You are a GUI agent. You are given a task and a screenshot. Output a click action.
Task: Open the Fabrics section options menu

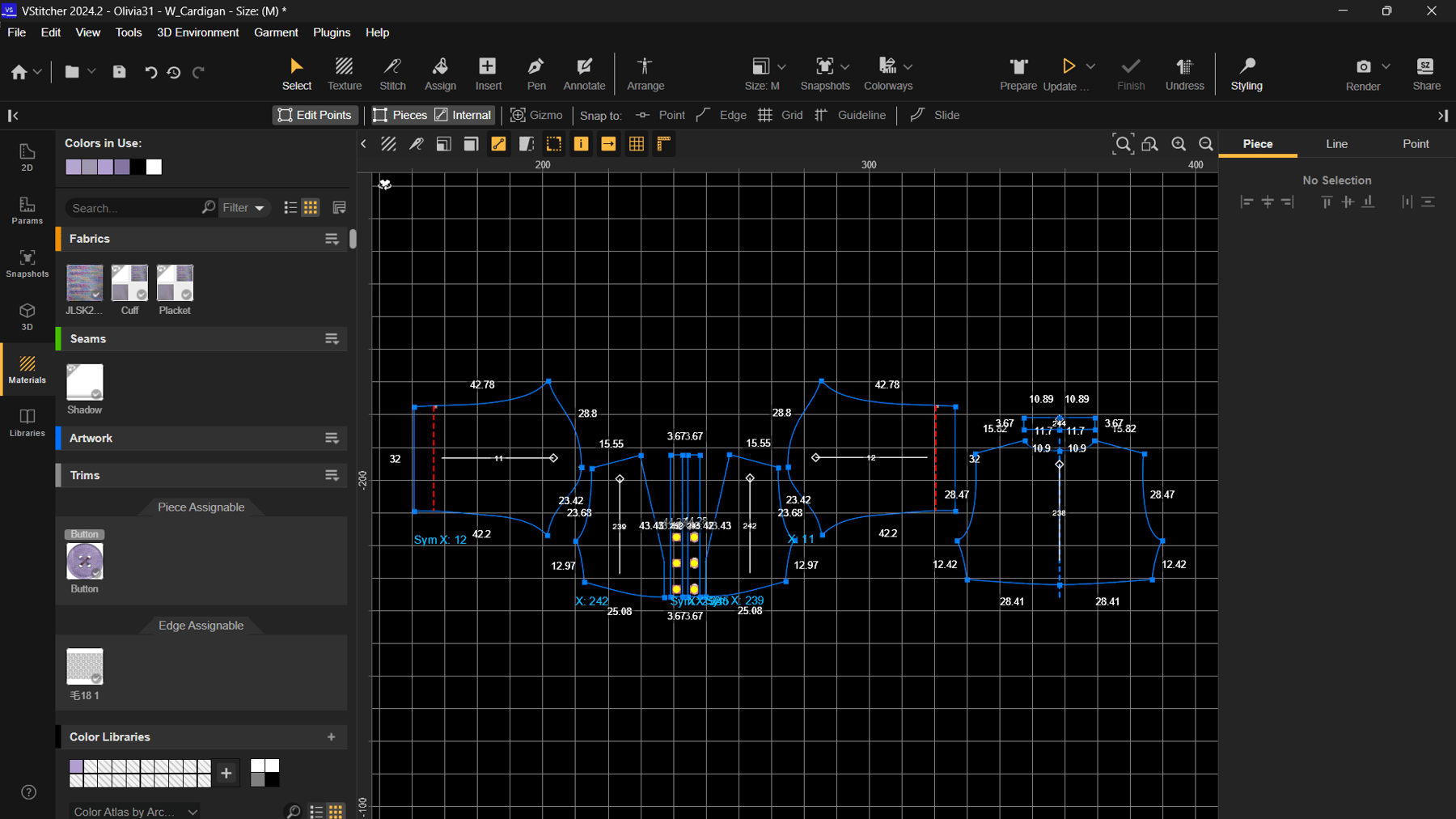[332, 239]
